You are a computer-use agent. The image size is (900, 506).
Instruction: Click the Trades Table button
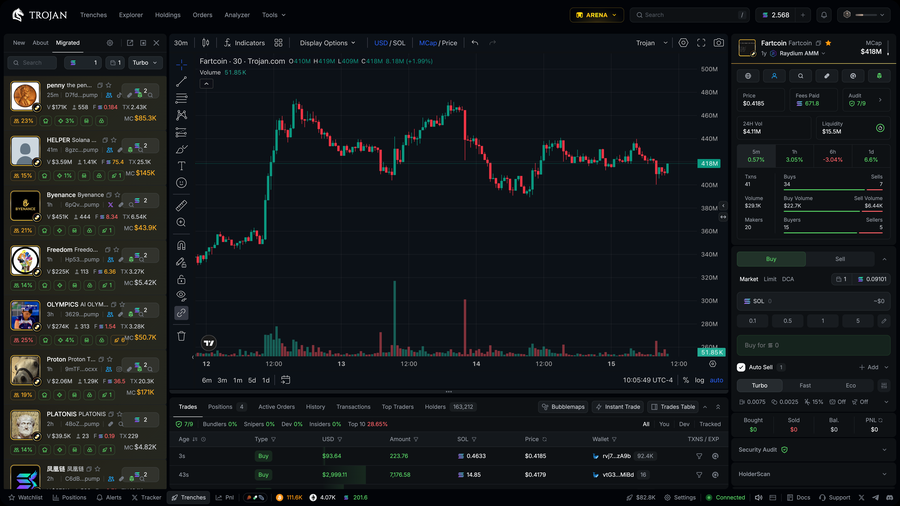pos(672,407)
